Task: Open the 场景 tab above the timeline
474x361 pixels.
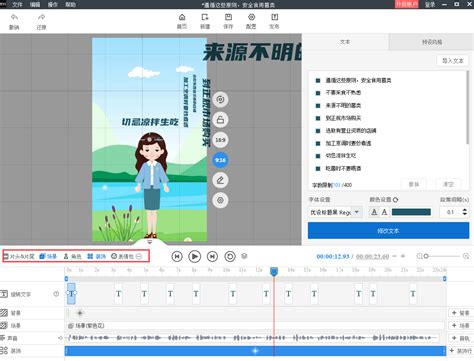Action: (48, 256)
